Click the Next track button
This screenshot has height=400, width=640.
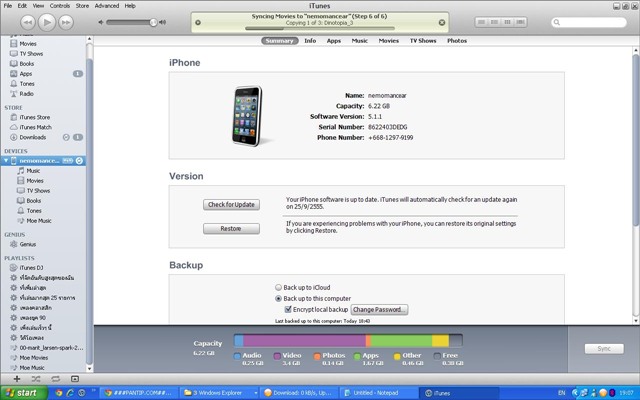66,22
